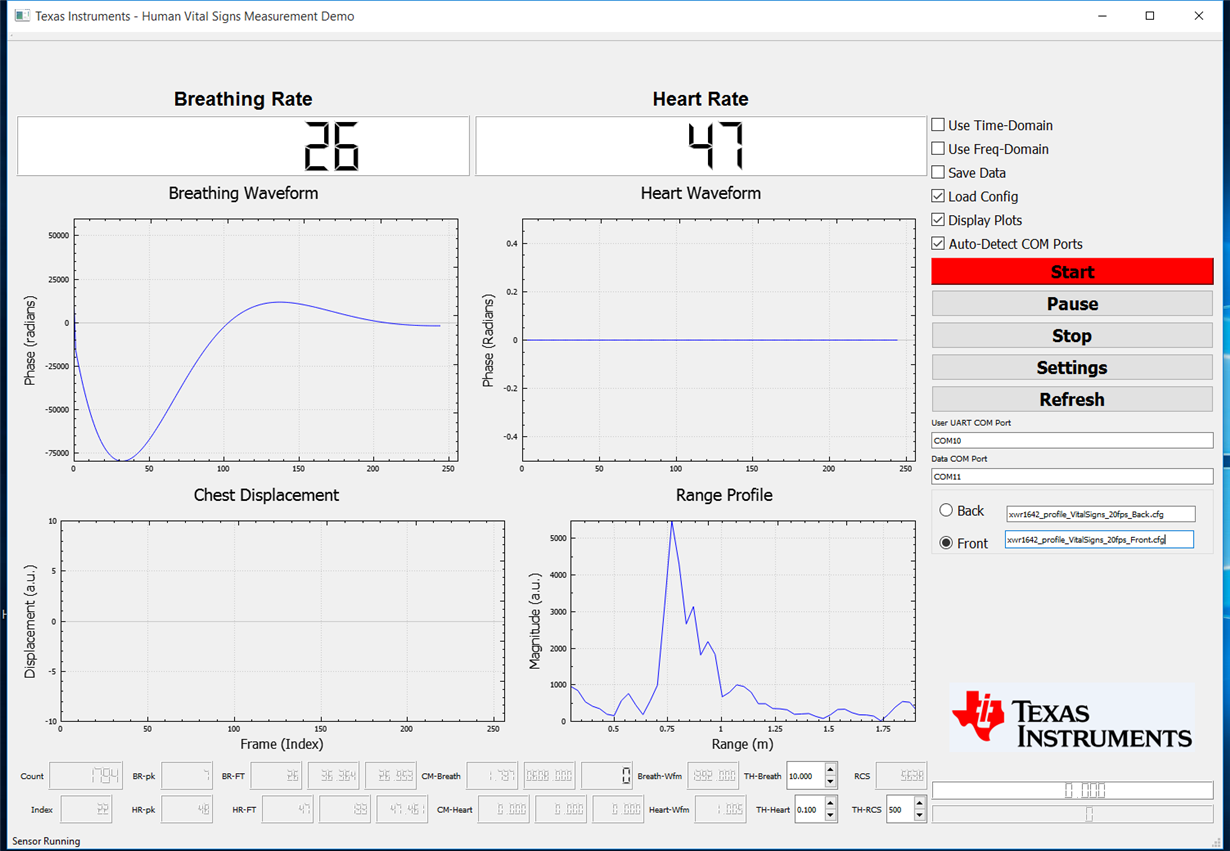Click the TH-Breath value field showing 10.000
1230x851 pixels.
(x=805, y=776)
